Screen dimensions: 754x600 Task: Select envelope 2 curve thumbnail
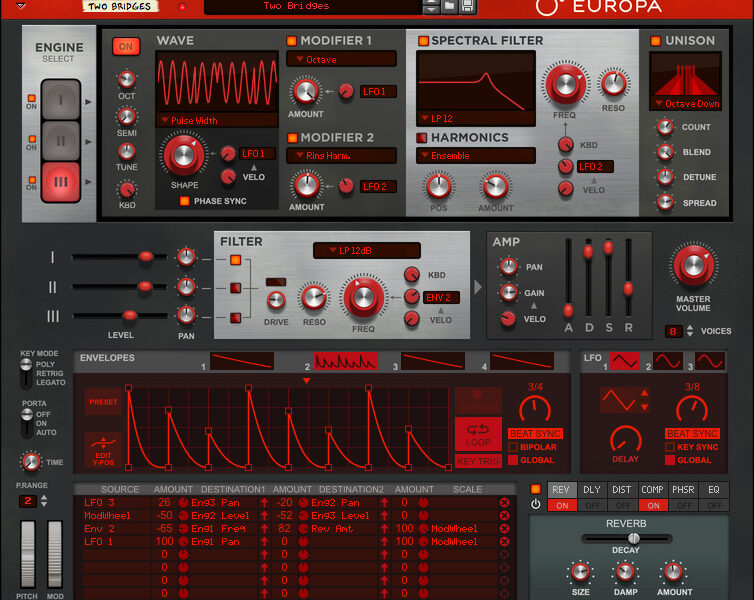(346, 361)
